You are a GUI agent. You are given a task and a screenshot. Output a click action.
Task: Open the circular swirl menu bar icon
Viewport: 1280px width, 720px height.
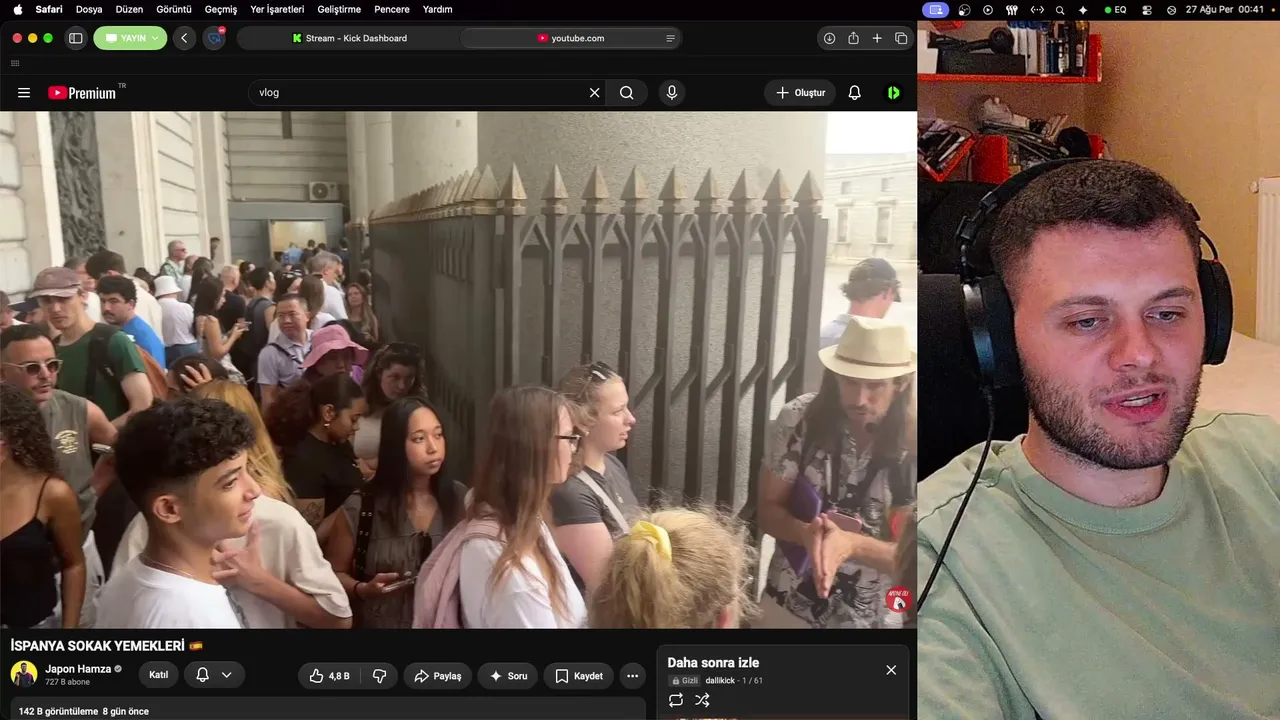[963, 9]
